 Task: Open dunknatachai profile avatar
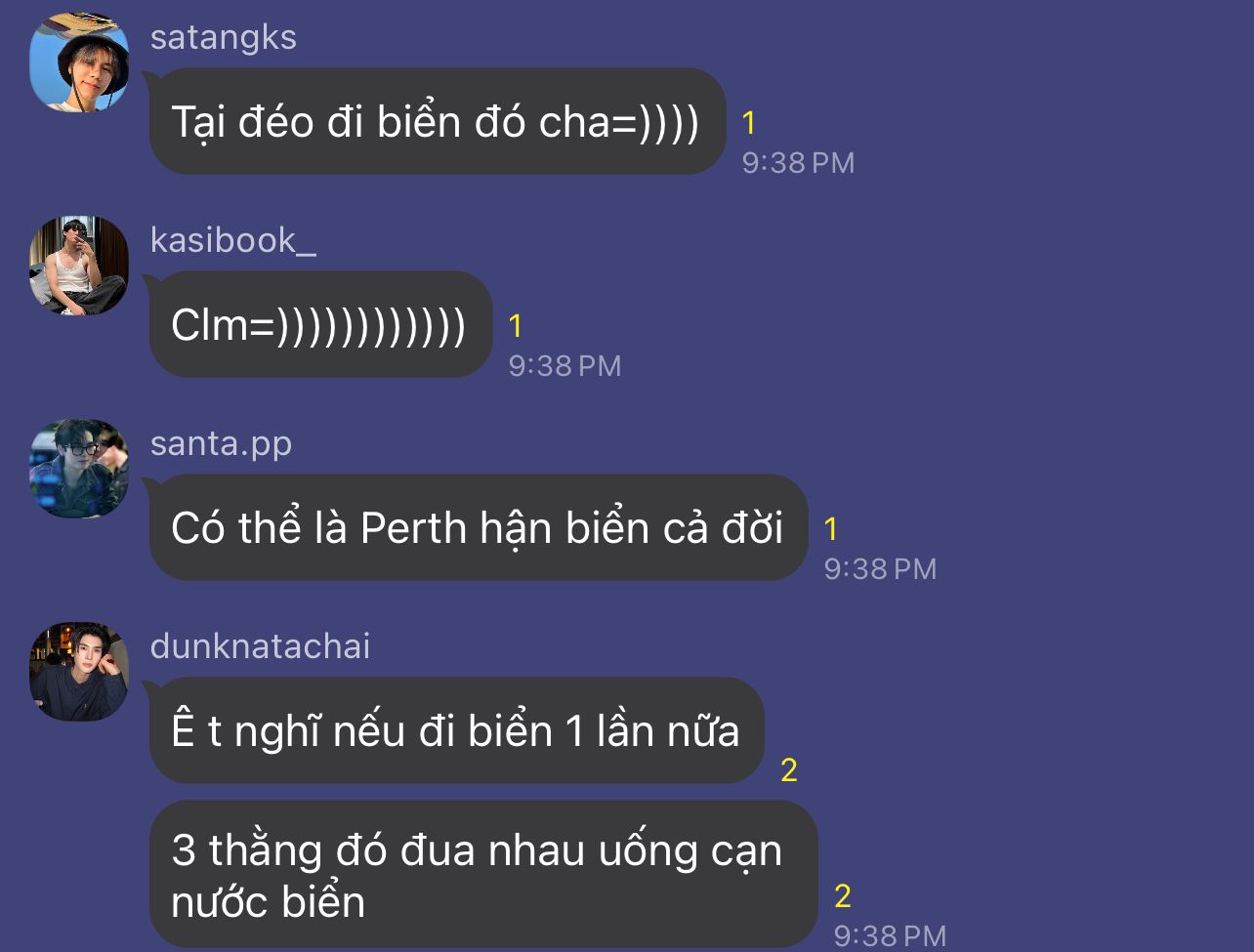pyautogui.click(x=79, y=672)
